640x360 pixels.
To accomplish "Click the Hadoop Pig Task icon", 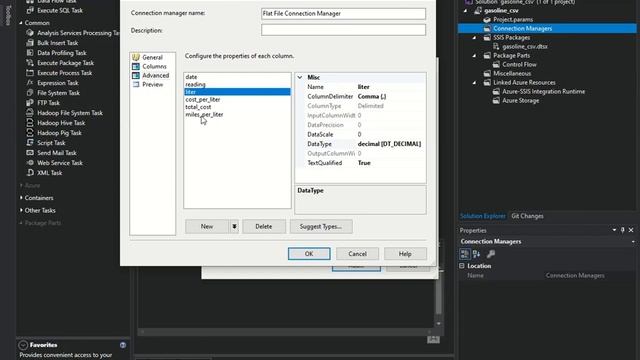I will pos(30,133).
